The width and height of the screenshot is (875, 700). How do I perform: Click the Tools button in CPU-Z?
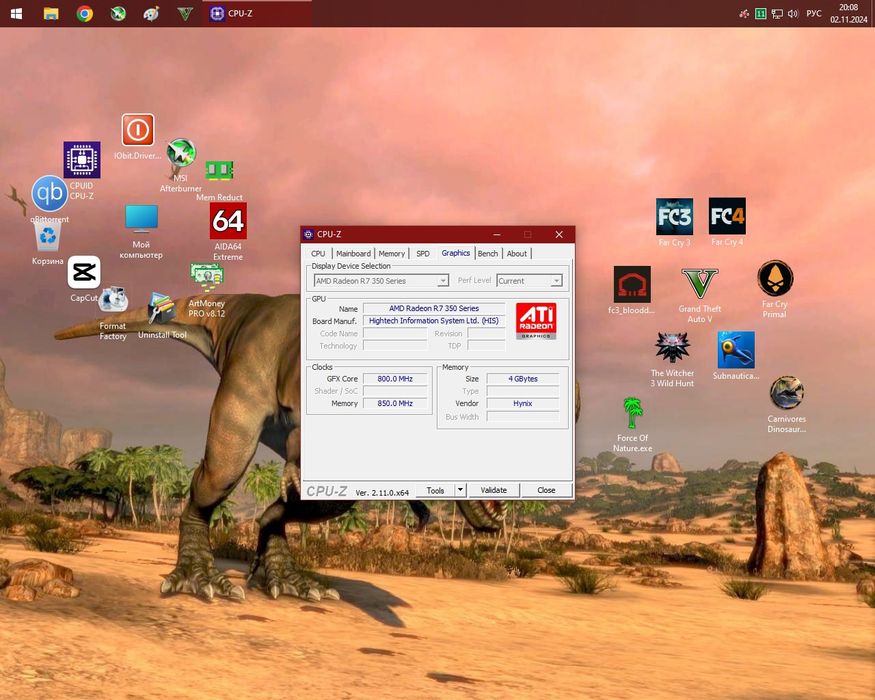pyautogui.click(x=435, y=490)
